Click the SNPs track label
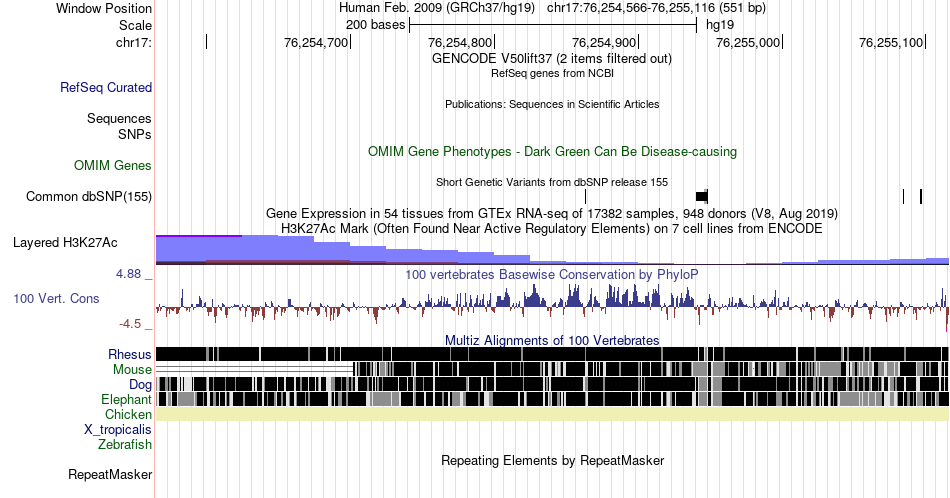The height and width of the screenshot is (498, 950). (135, 134)
